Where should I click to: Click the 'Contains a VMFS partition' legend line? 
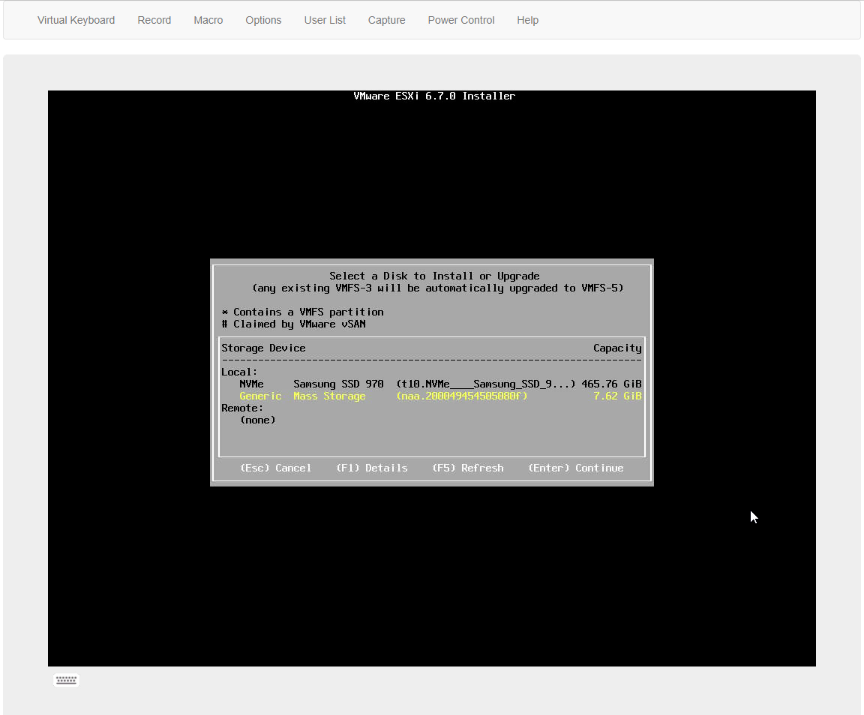point(303,312)
